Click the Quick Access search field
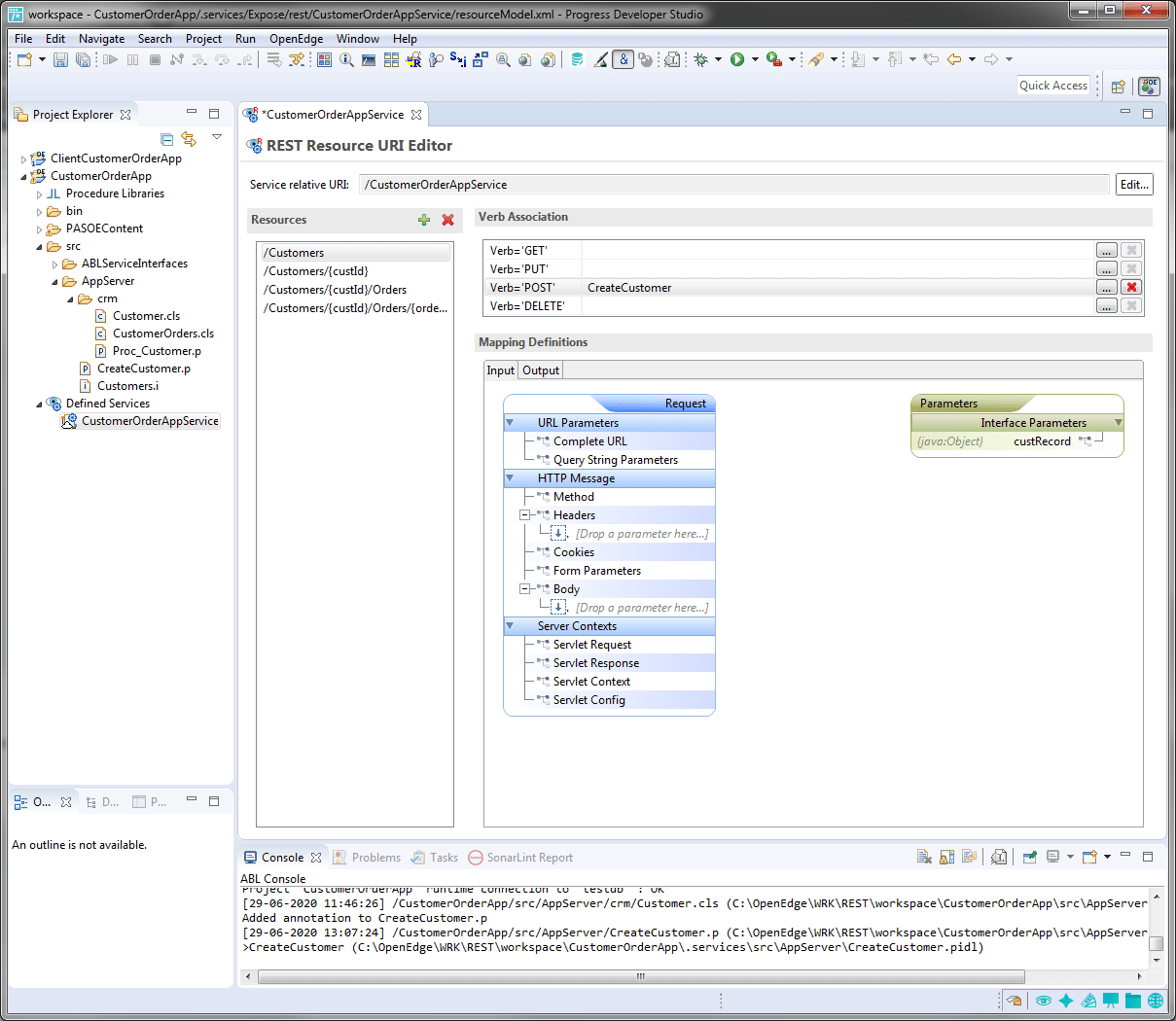Screen dimensions: 1176x1021 [1053, 86]
